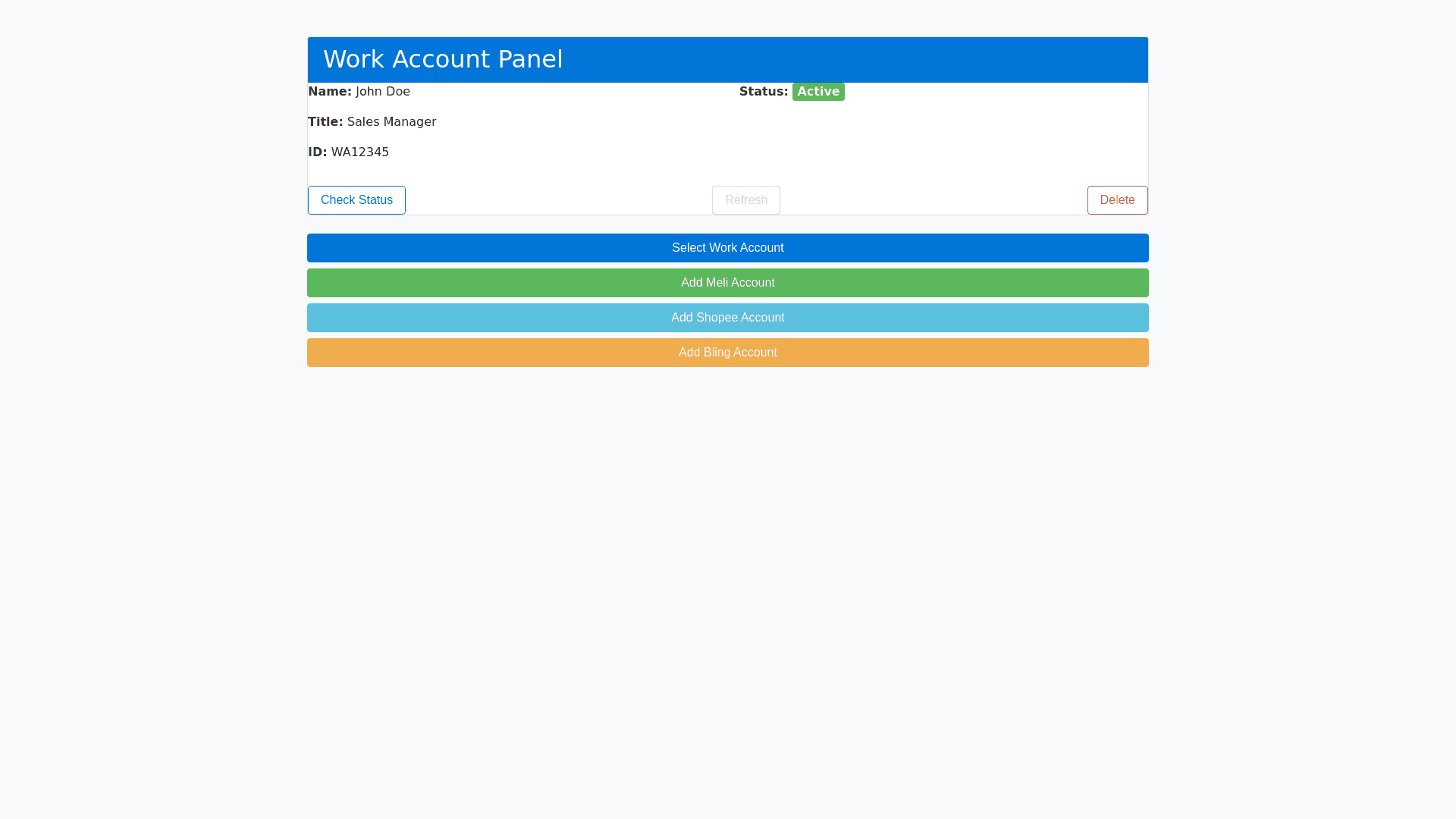Click the Name: label
This screenshot has height=819, width=1456.
pos(329,92)
